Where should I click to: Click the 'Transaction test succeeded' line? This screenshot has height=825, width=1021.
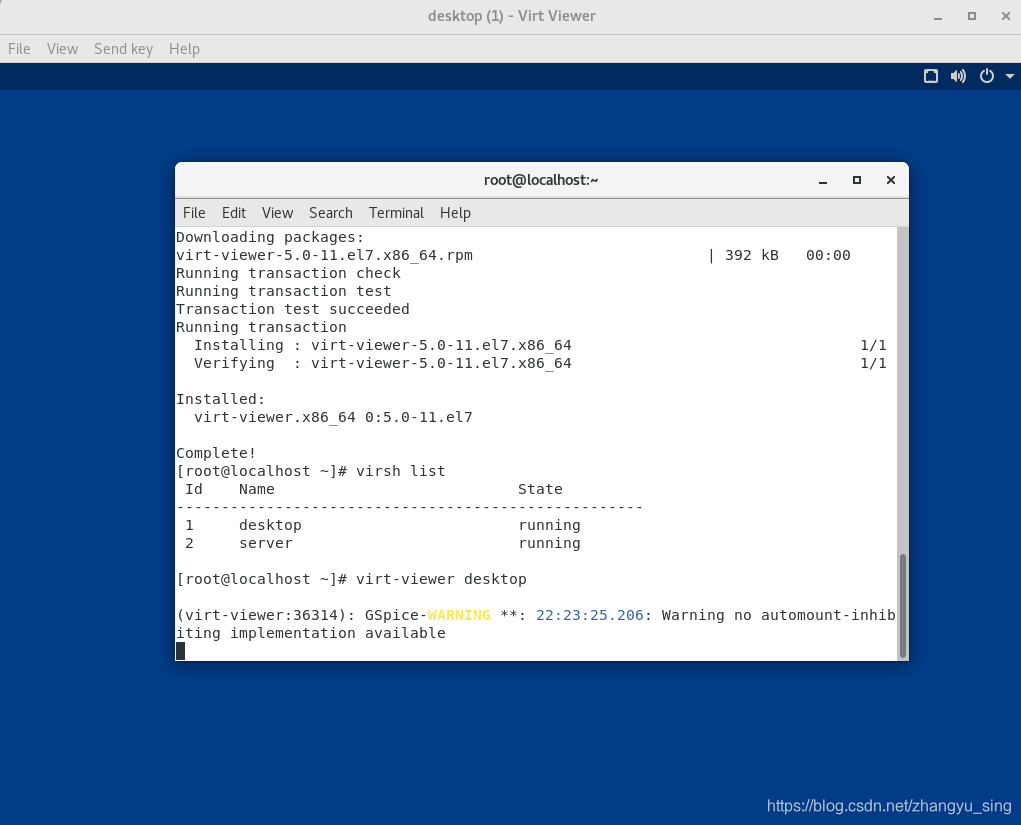(x=292, y=309)
